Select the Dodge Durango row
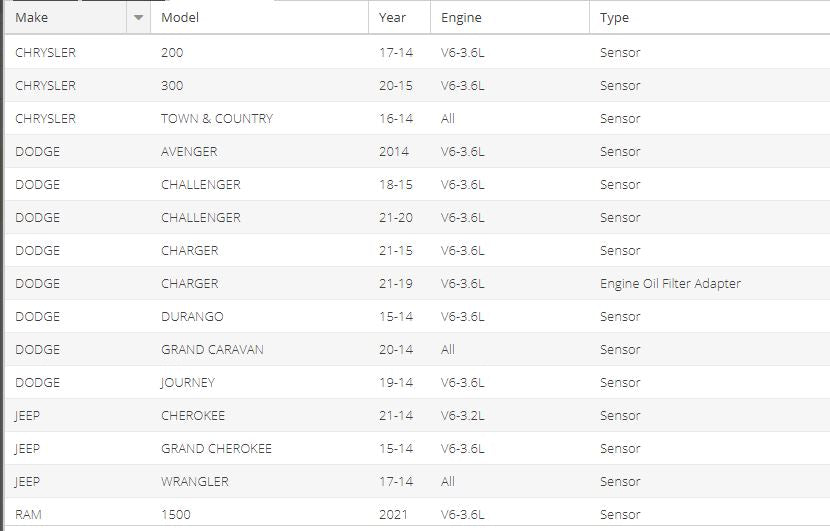830x531 pixels. 417,316
